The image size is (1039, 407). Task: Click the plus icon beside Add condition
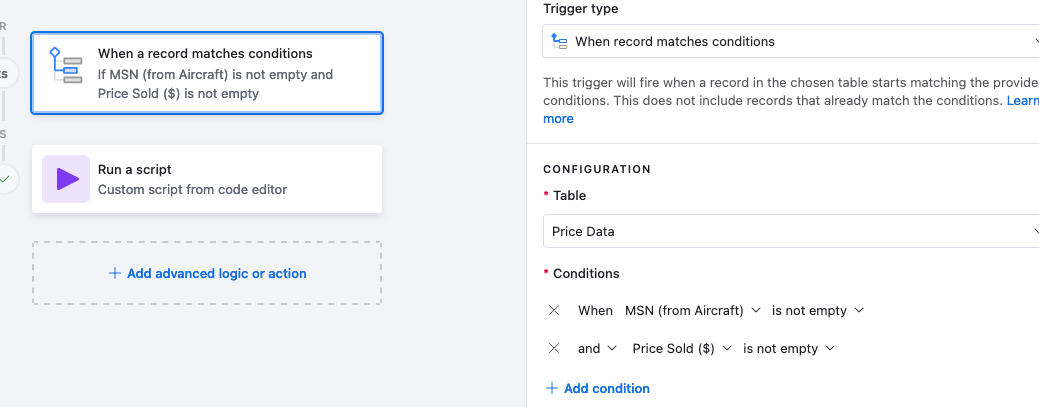(551, 388)
